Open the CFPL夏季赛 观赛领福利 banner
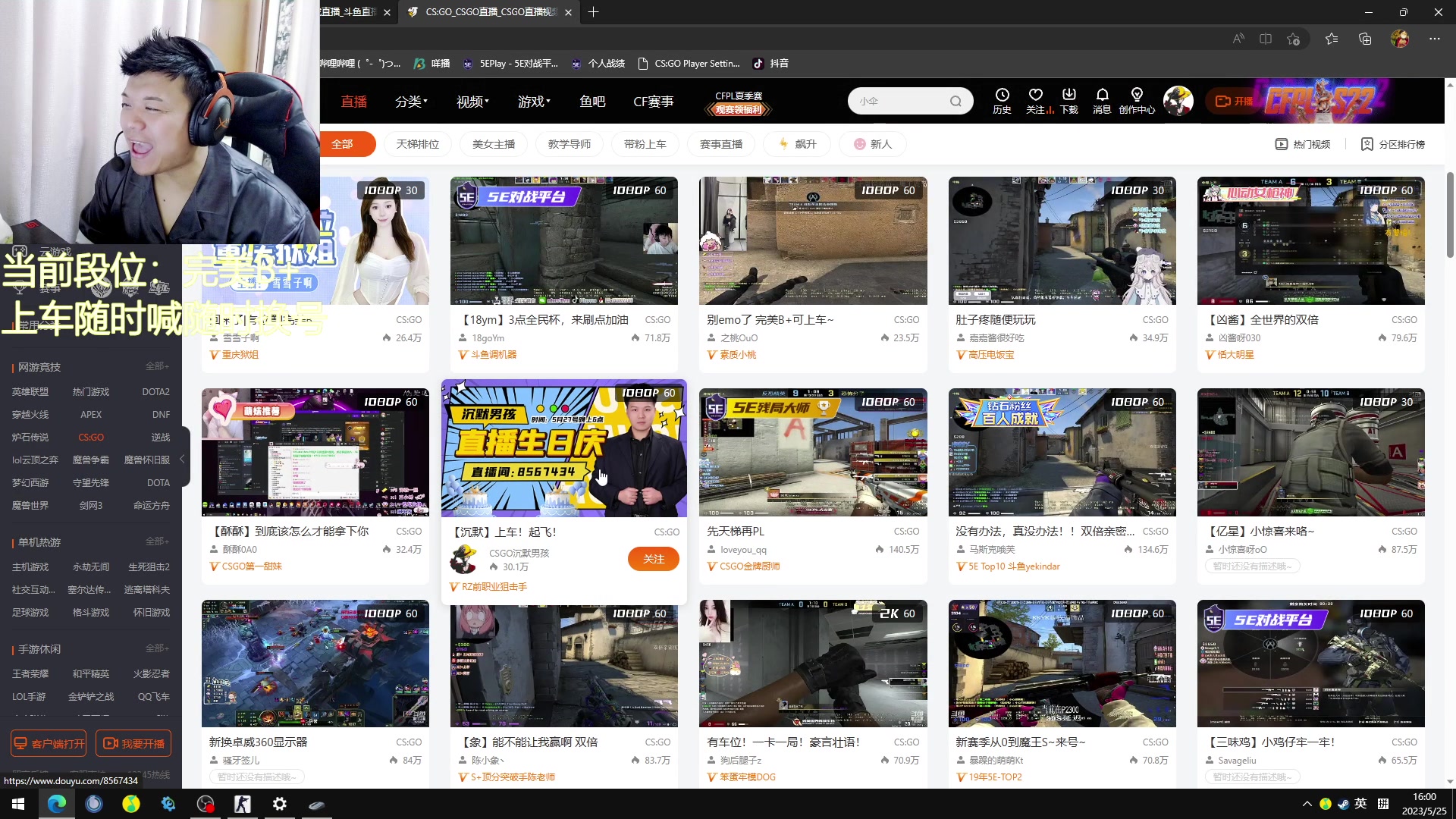 coord(739,102)
